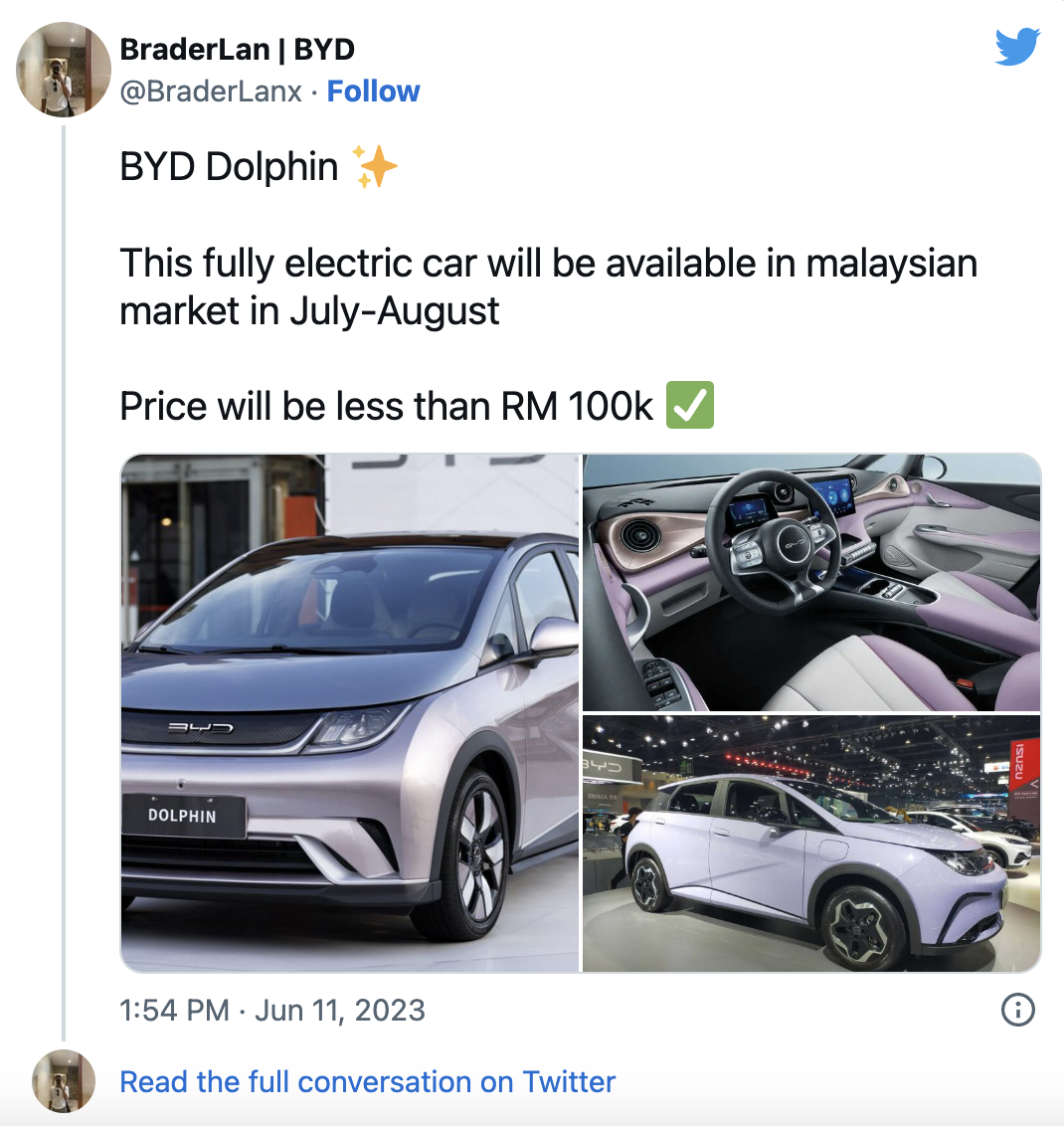Click the 'BYD Dolphin' tweet heading text
Image resolution: width=1064 pixels, height=1126 pixels.
pyautogui.click(x=229, y=166)
